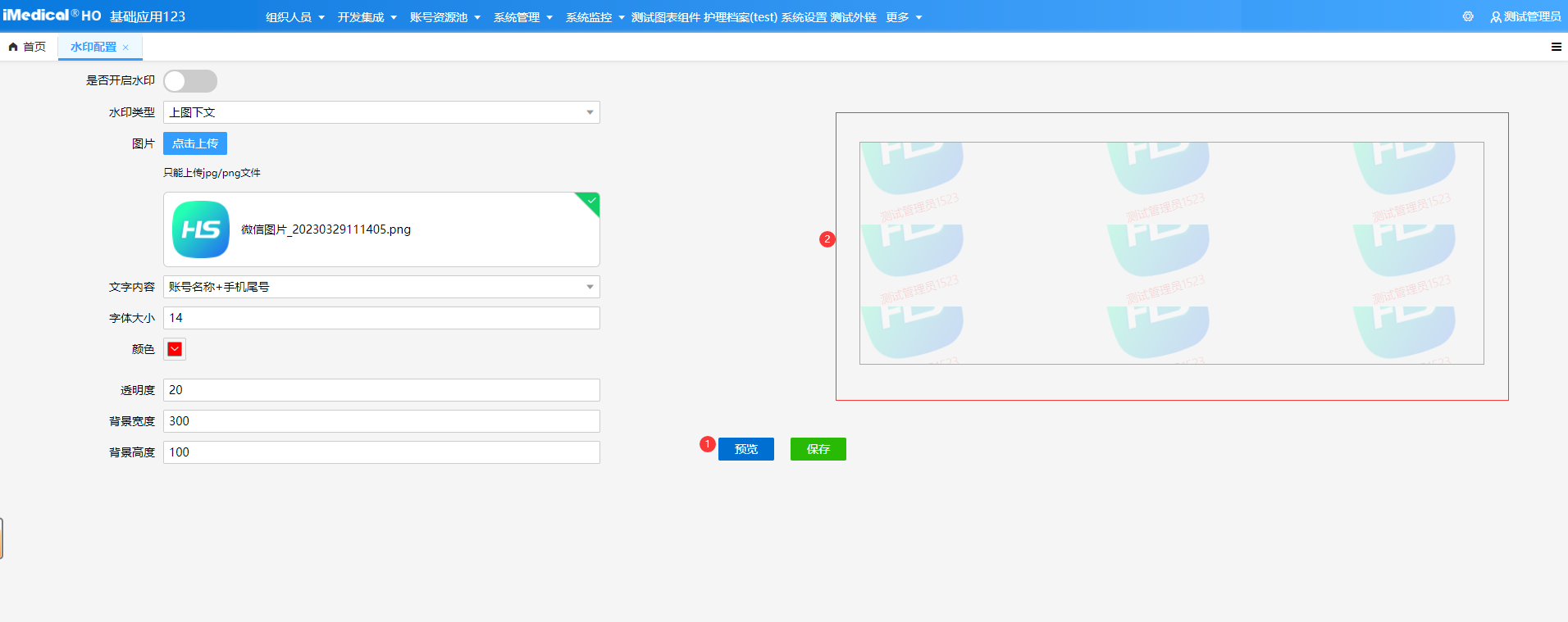Switch to the 首页 tab
This screenshot has height=622, width=1568.
[x=28, y=47]
